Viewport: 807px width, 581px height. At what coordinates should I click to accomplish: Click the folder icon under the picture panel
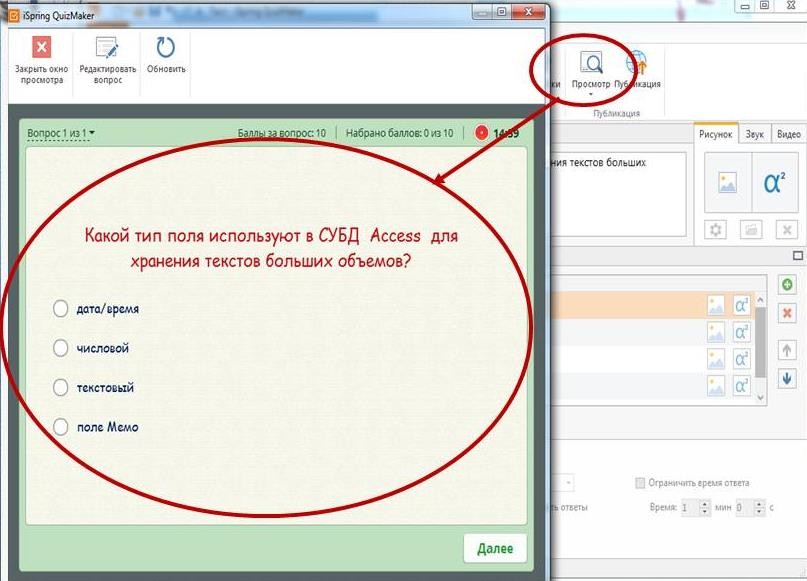pos(751,230)
